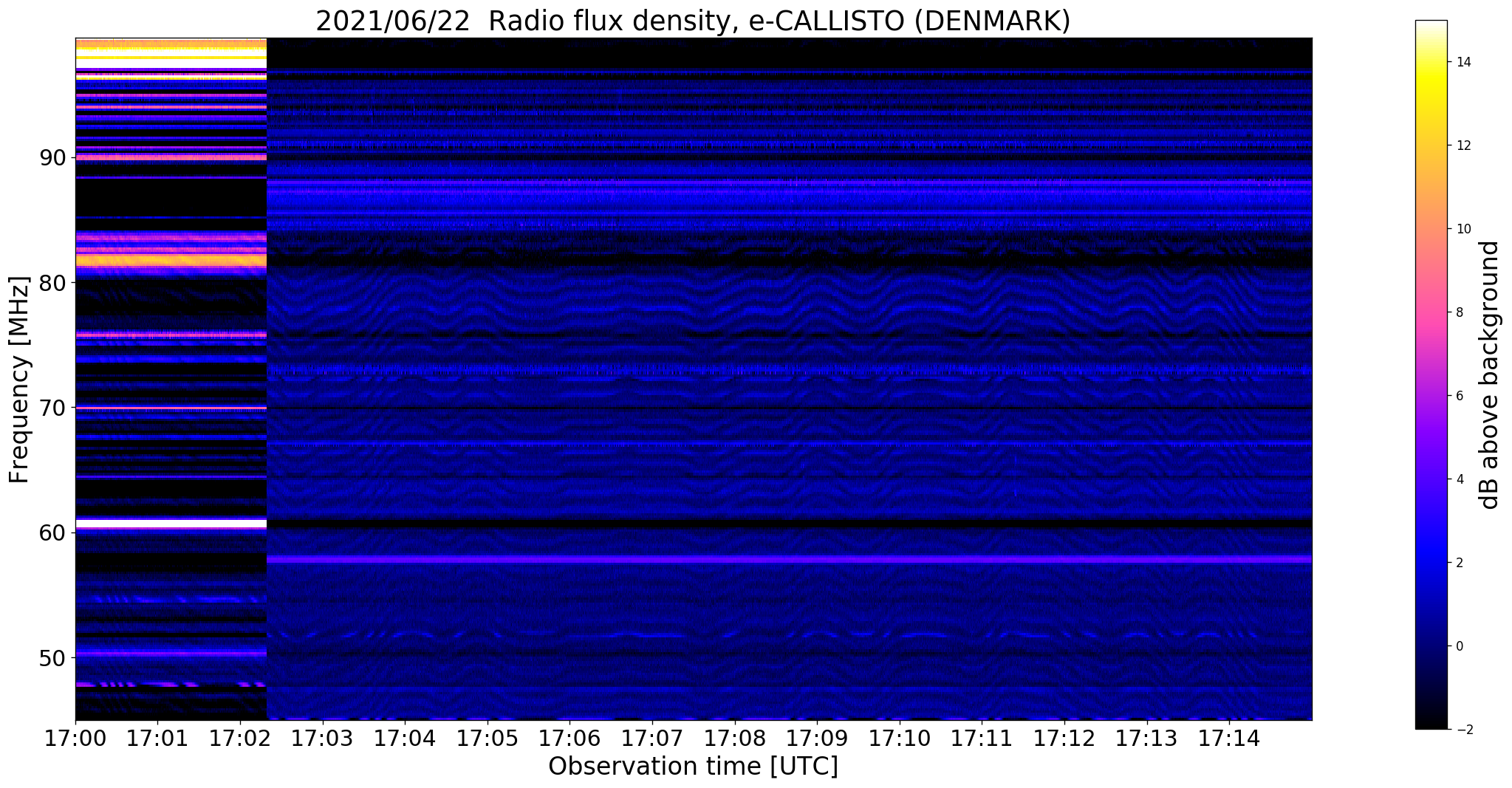Click the 'Observation time [UTC]' axis label
Viewport: 1512px width, 788px height.
(693, 767)
